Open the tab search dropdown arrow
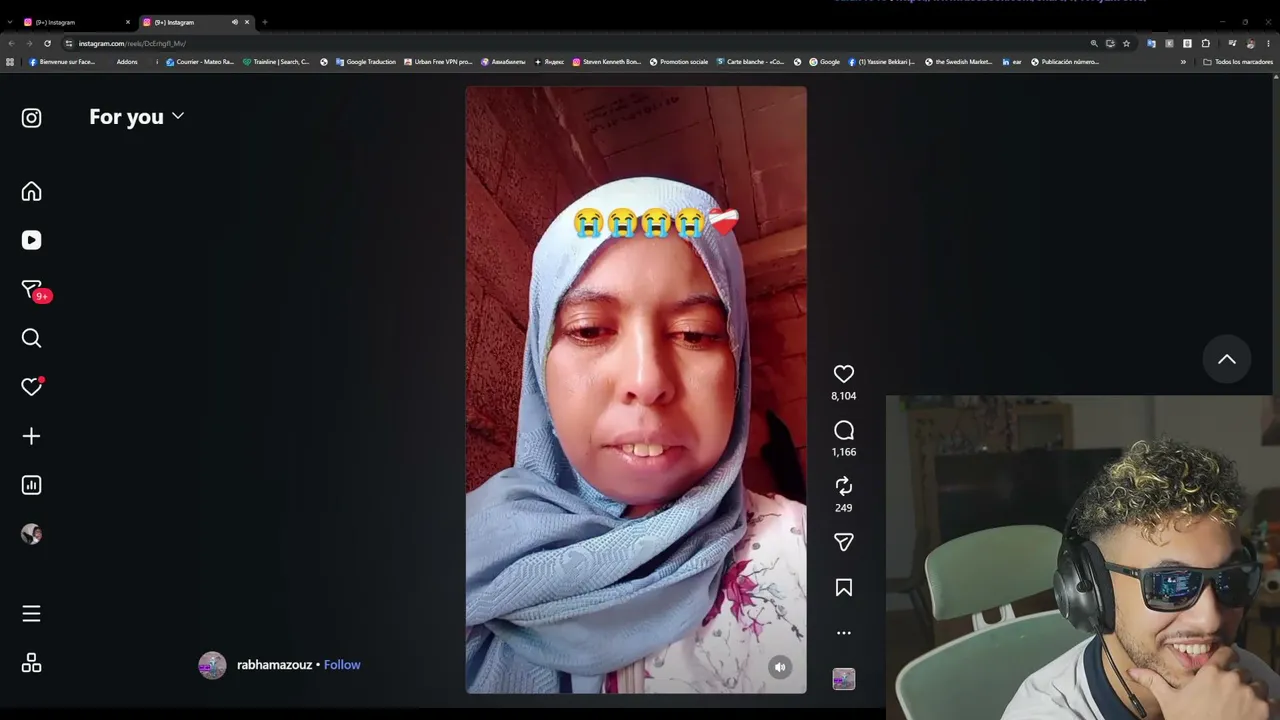This screenshot has width=1280, height=720. 9,22
